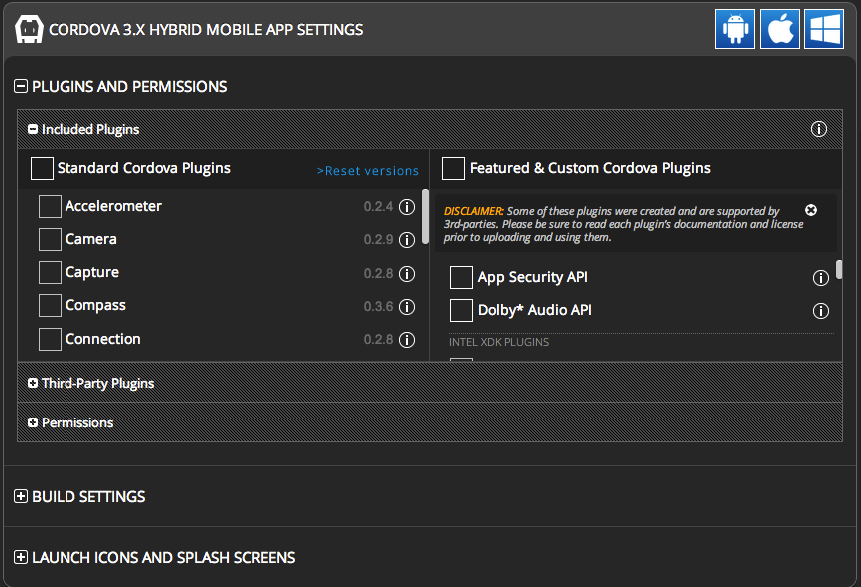861x587 pixels.
Task: Show info for Capture plugin
Action: tap(407, 273)
